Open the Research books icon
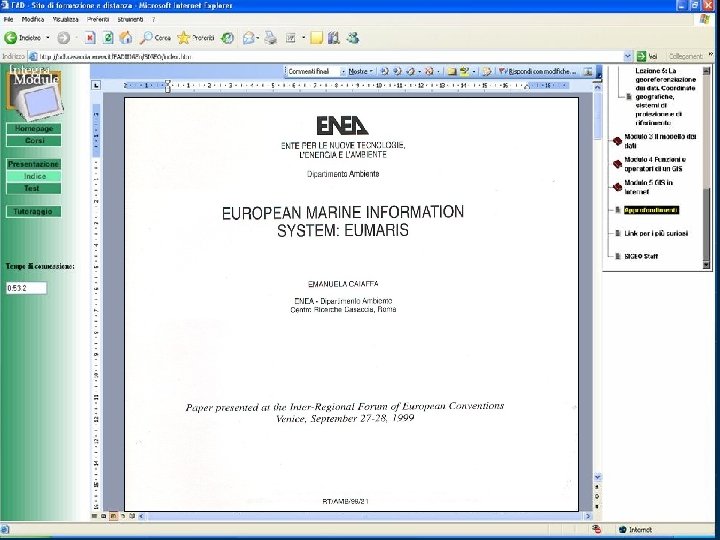 coord(334,38)
